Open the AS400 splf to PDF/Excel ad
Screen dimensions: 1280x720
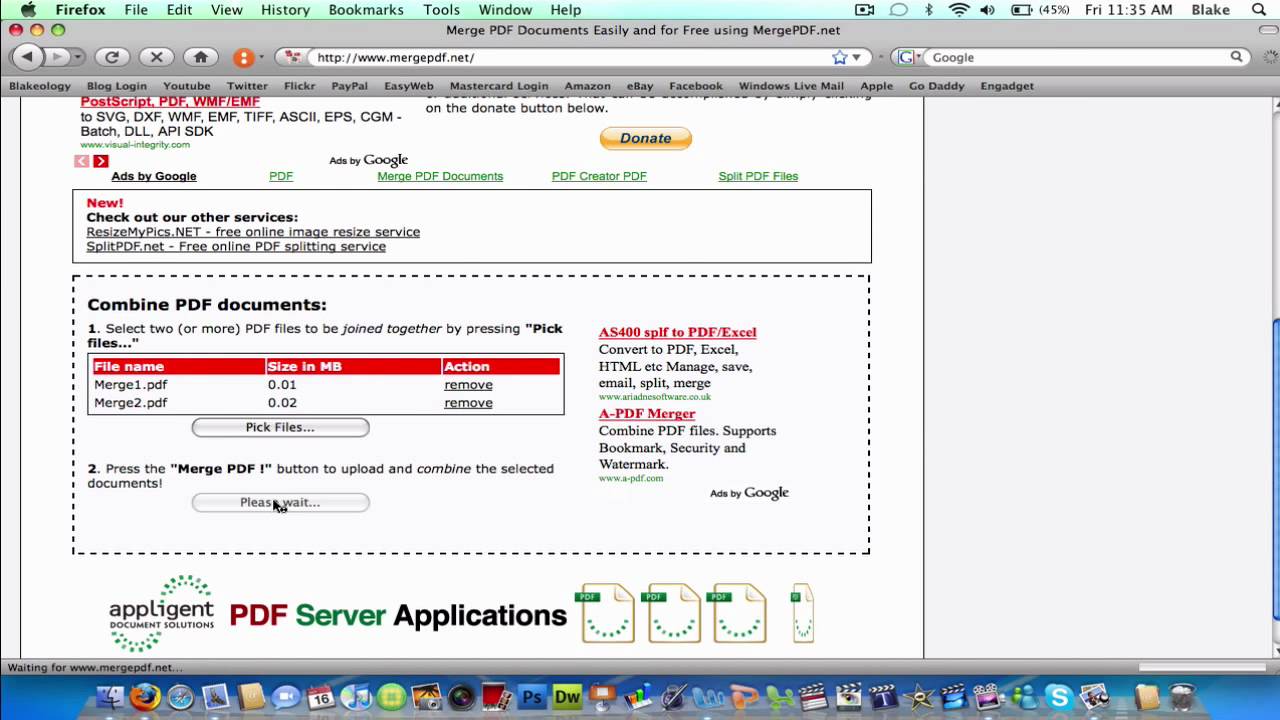[677, 332]
